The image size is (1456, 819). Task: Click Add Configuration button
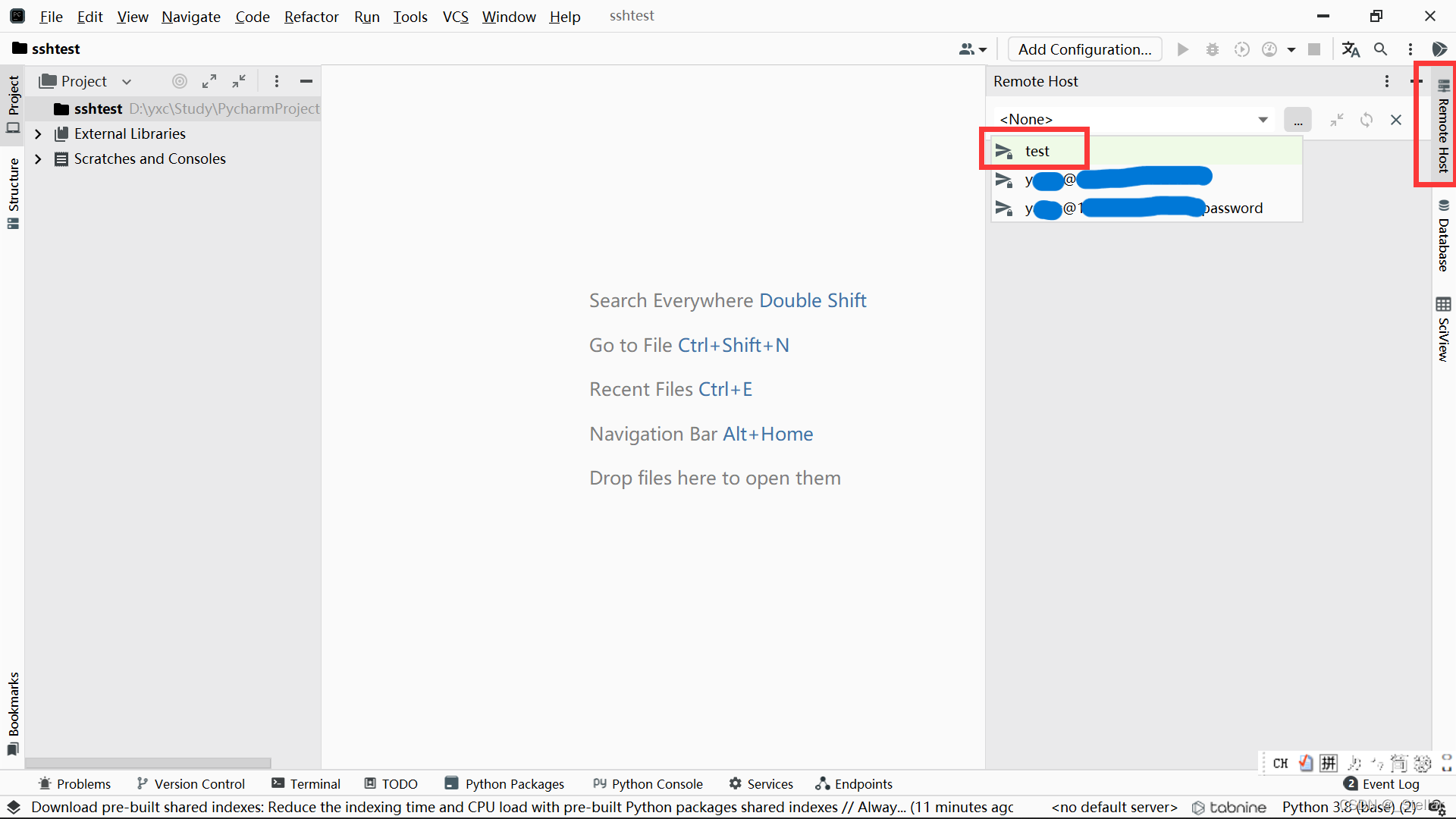[1084, 49]
